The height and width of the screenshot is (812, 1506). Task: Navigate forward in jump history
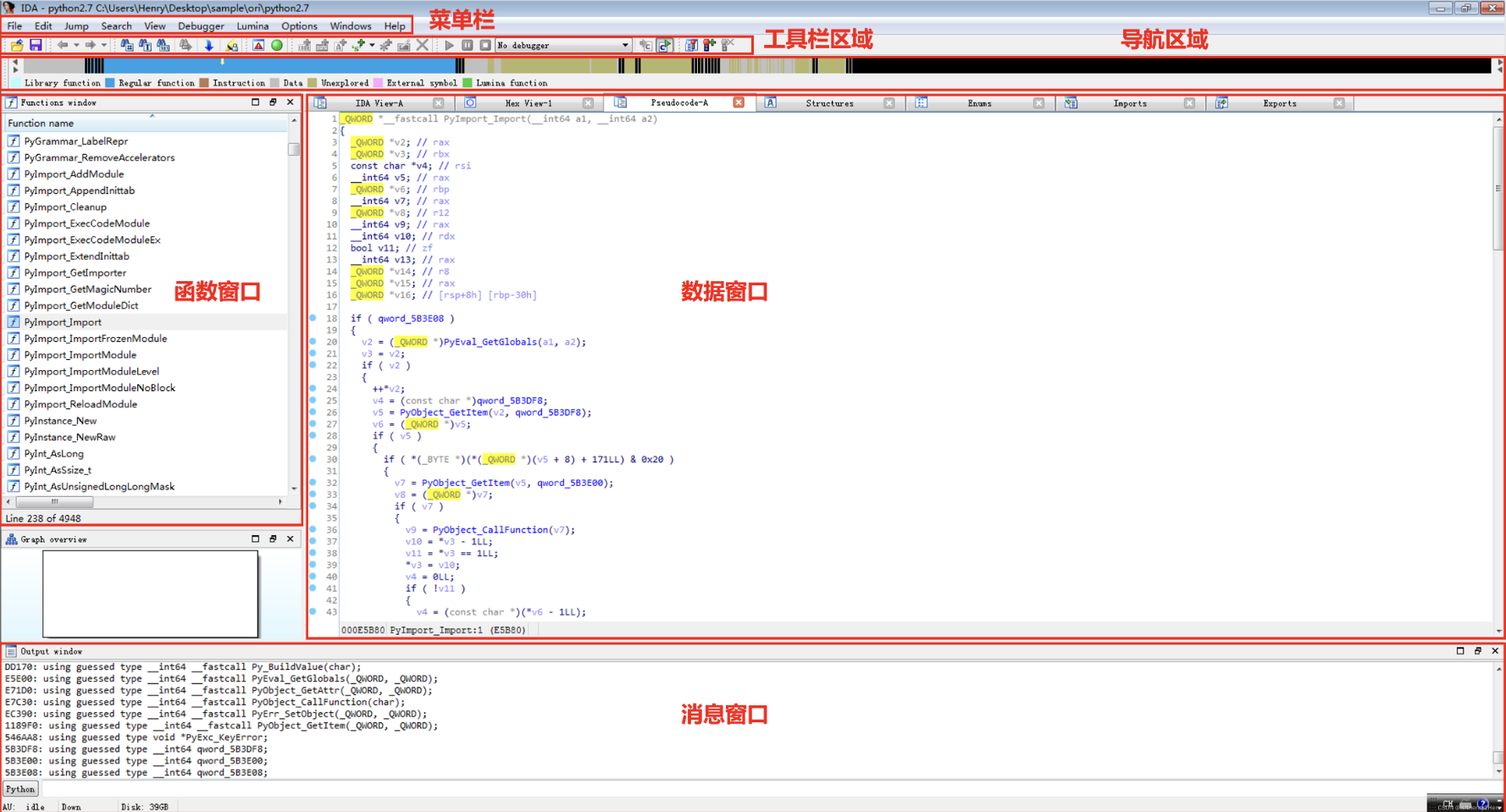tap(91, 45)
